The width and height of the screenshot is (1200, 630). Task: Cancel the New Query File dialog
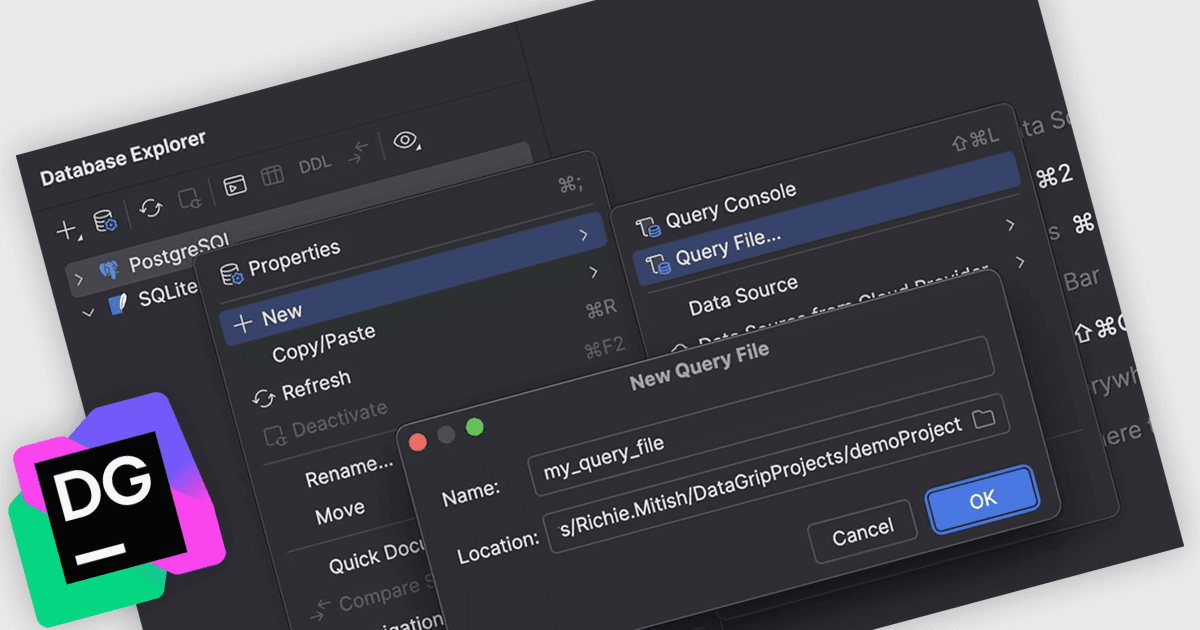862,532
